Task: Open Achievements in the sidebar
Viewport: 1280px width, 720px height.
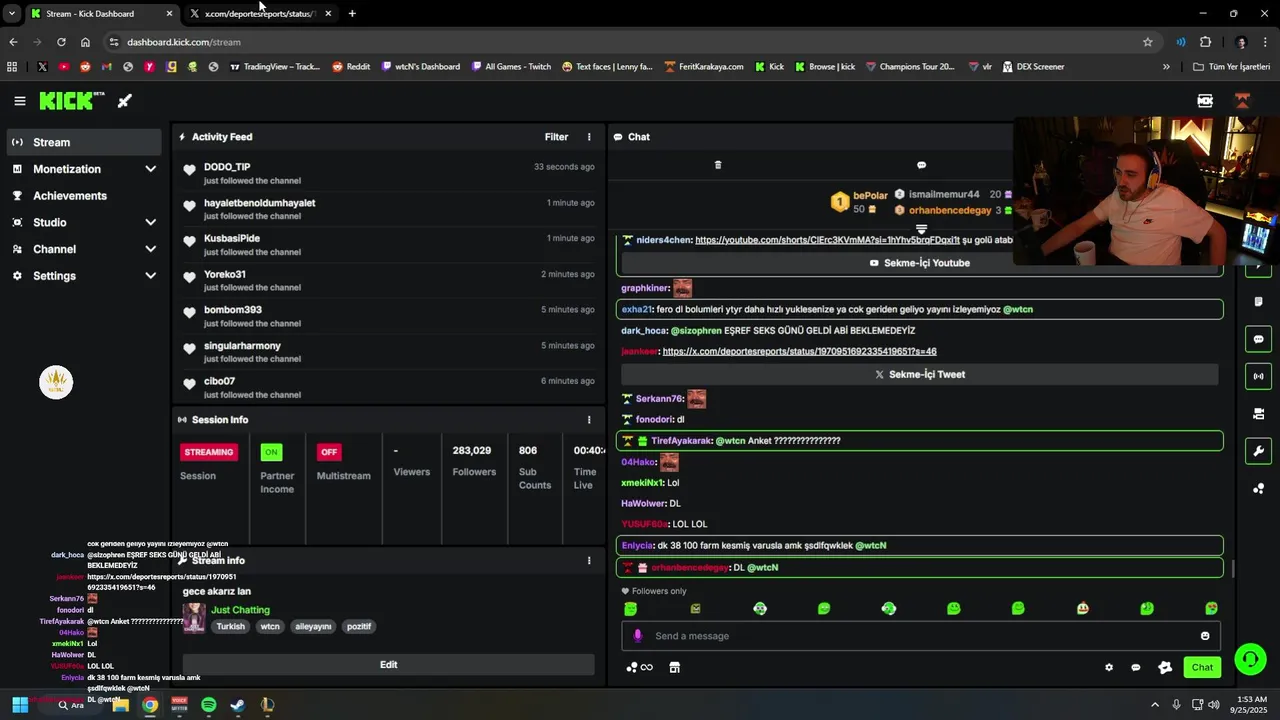Action: click(x=84, y=196)
